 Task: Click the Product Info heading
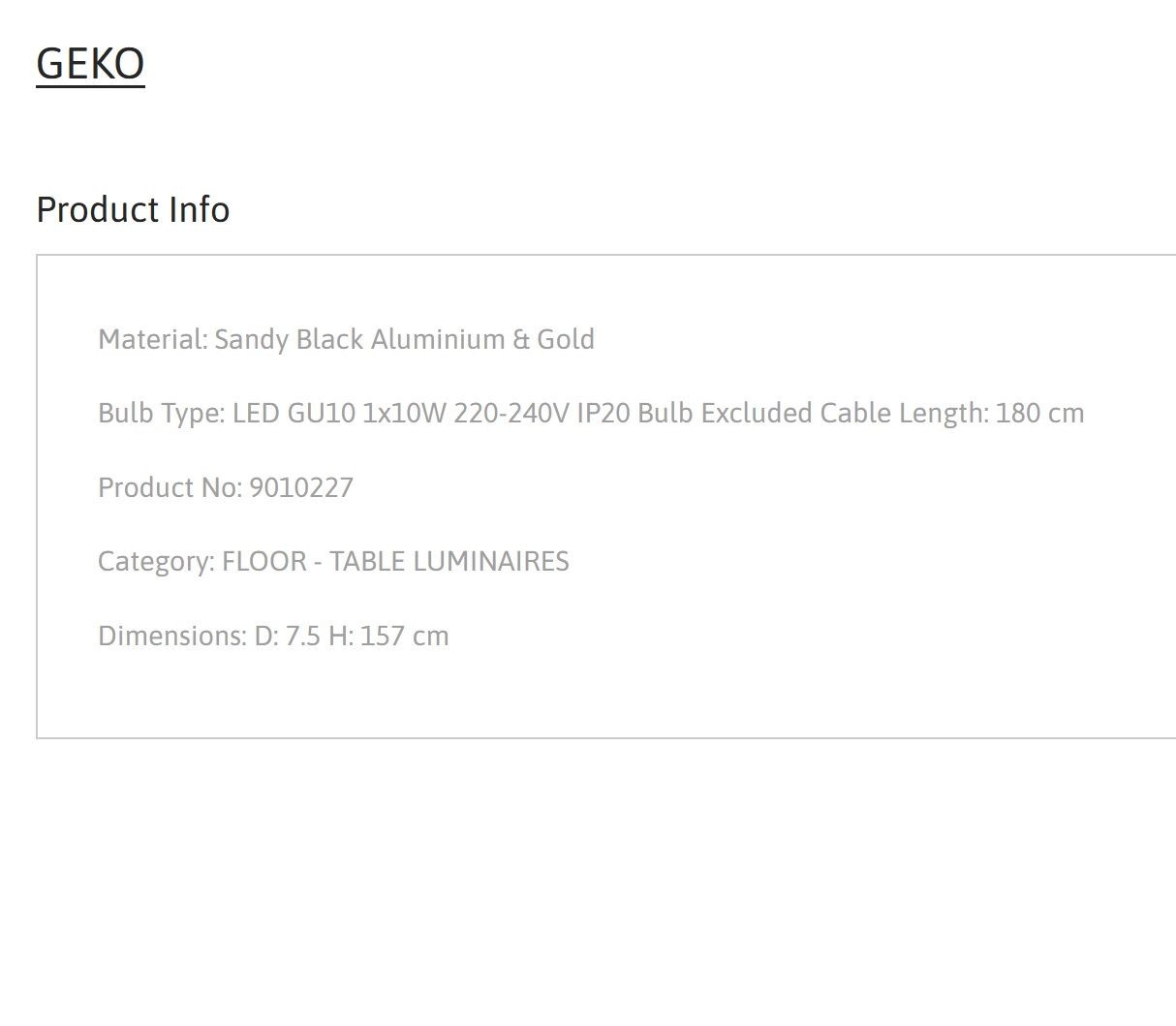tap(133, 209)
